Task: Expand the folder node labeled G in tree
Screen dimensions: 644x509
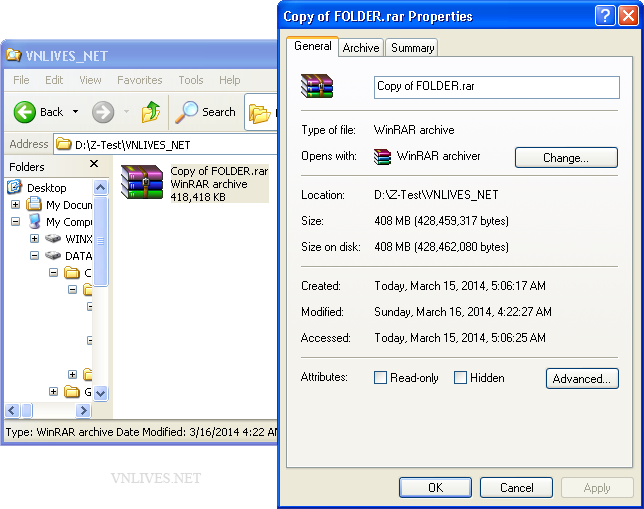Action: [53, 391]
